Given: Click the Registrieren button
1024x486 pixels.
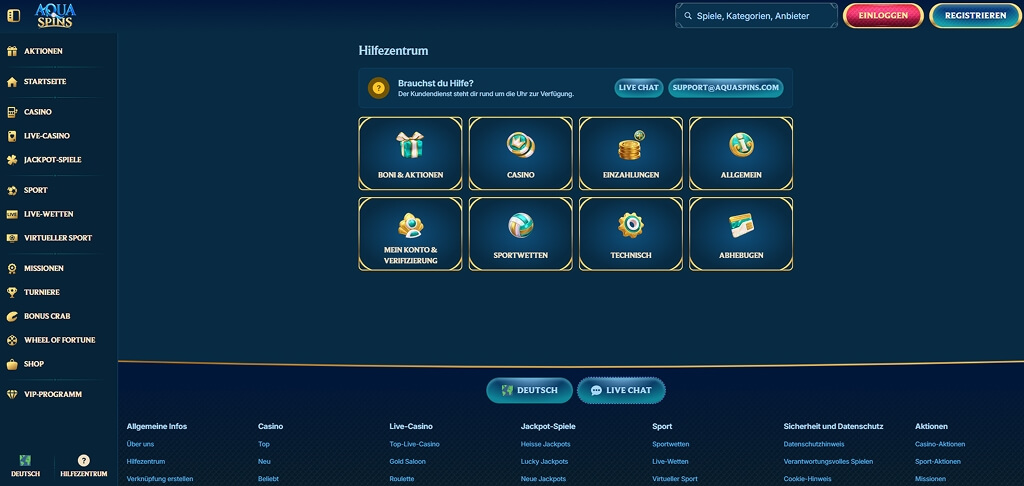Looking at the screenshot, I should tap(976, 16).
